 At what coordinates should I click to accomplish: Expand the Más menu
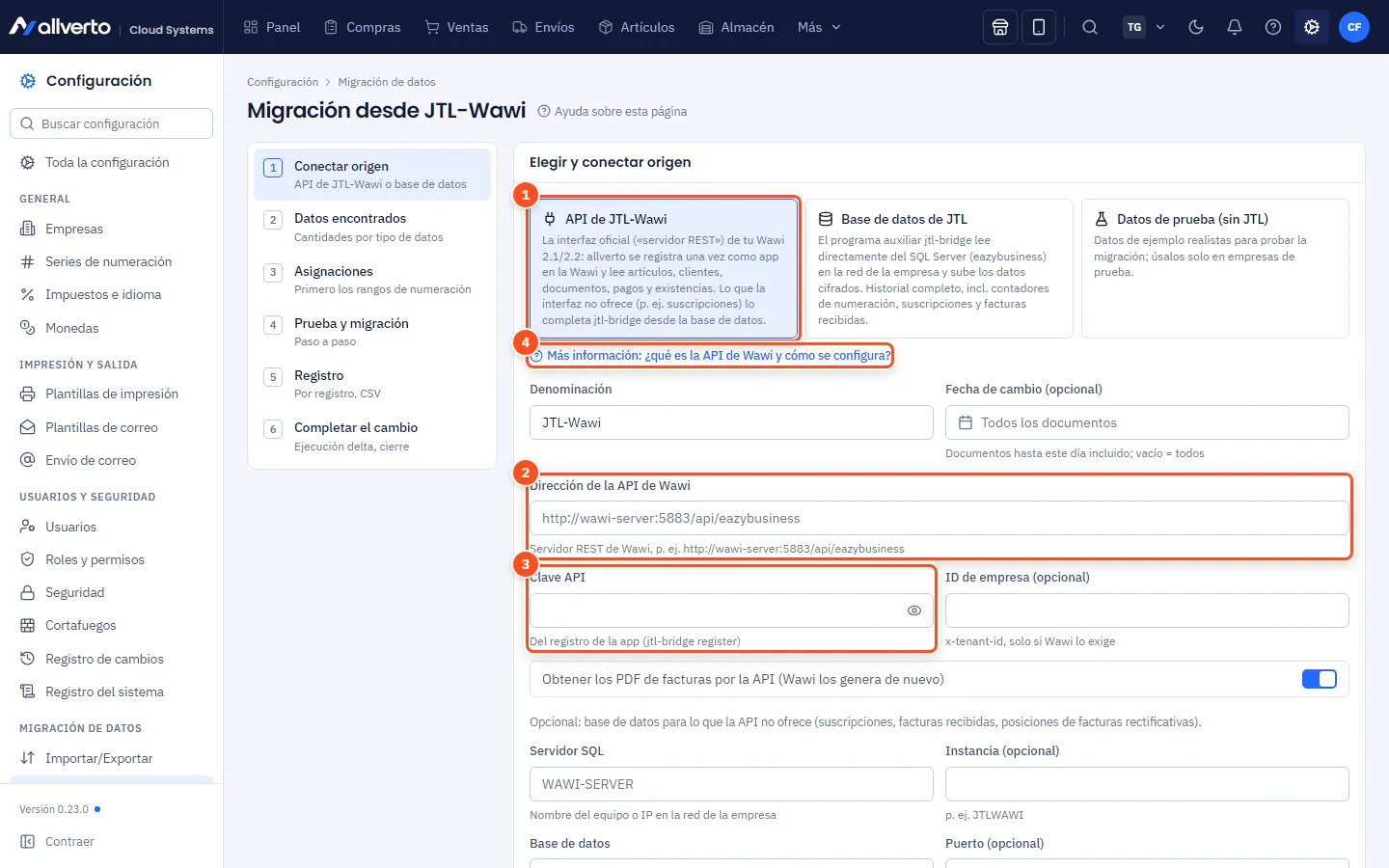(819, 27)
